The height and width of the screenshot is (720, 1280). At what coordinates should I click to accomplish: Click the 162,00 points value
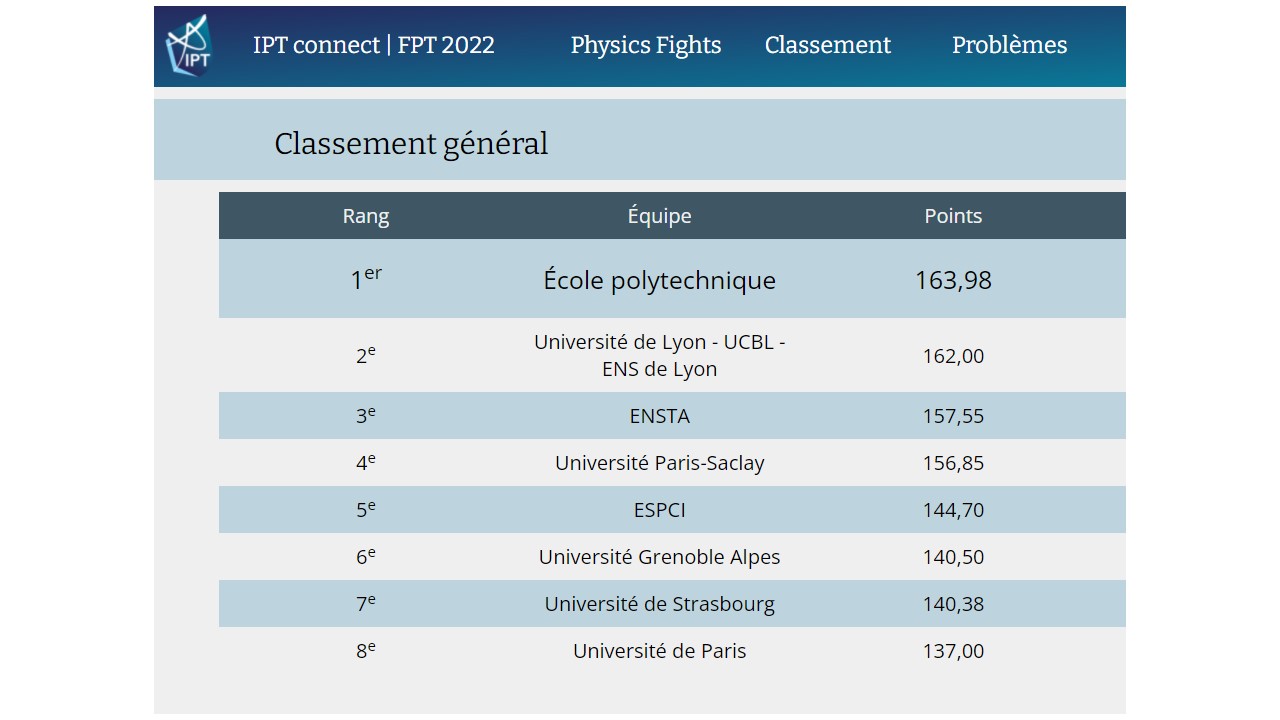click(953, 356)
